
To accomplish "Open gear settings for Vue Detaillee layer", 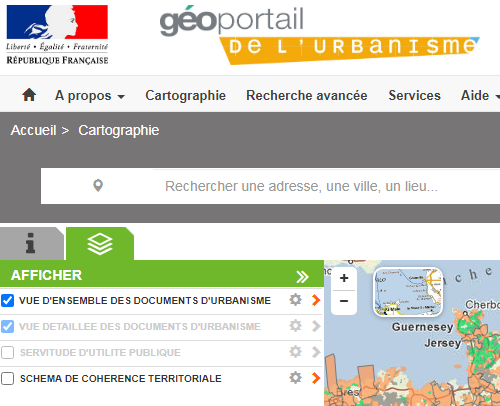I will (x=295, y=326).
